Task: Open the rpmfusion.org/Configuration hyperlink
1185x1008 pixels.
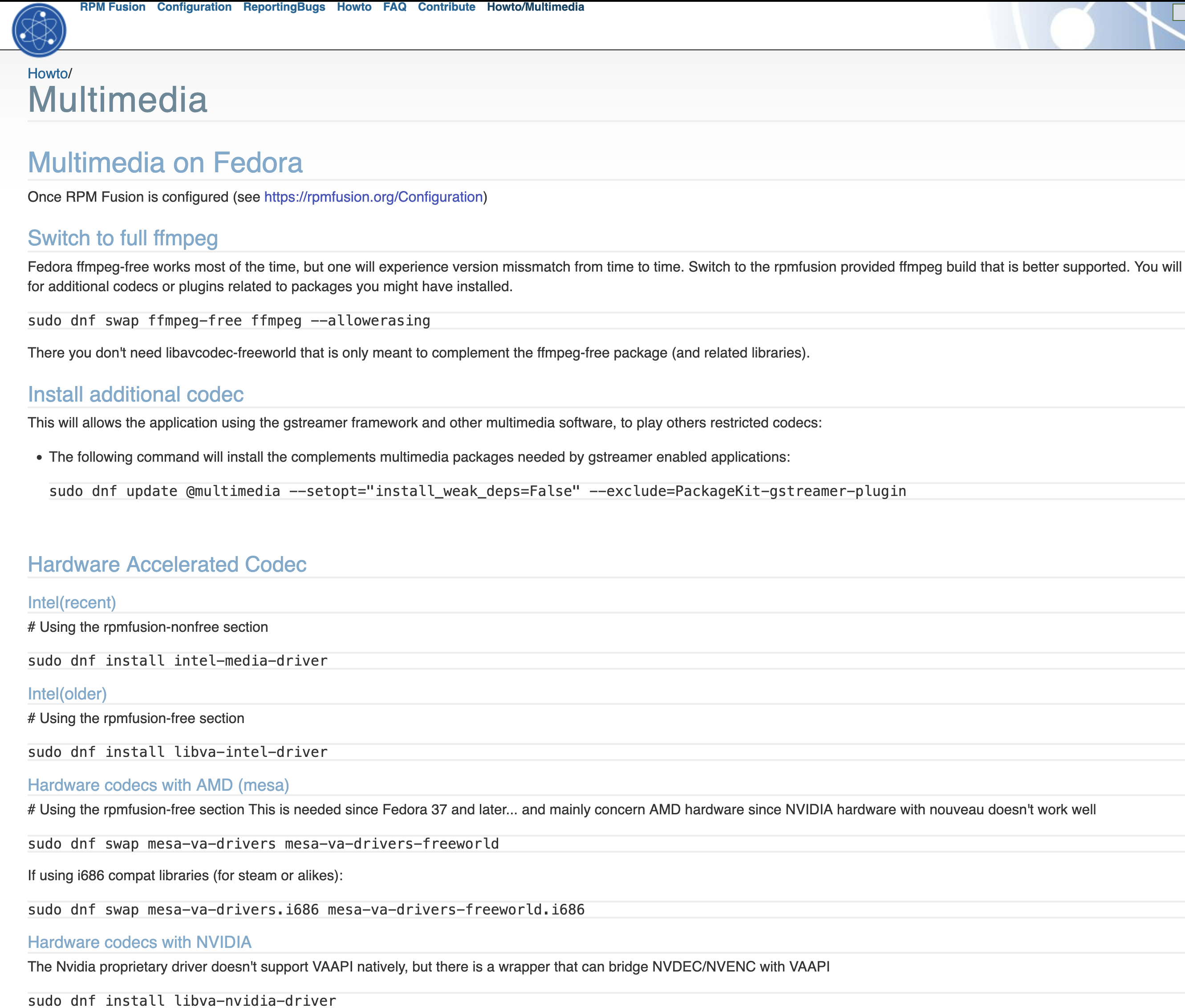Action: point(373,197)
